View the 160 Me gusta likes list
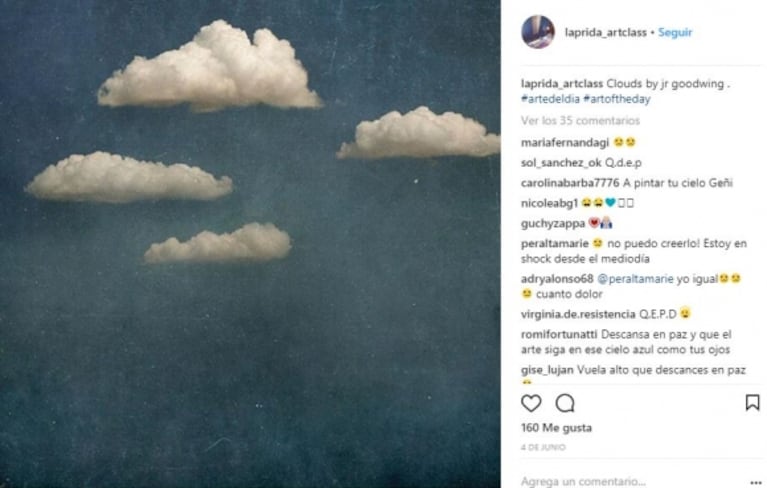 tap(556, 428)
